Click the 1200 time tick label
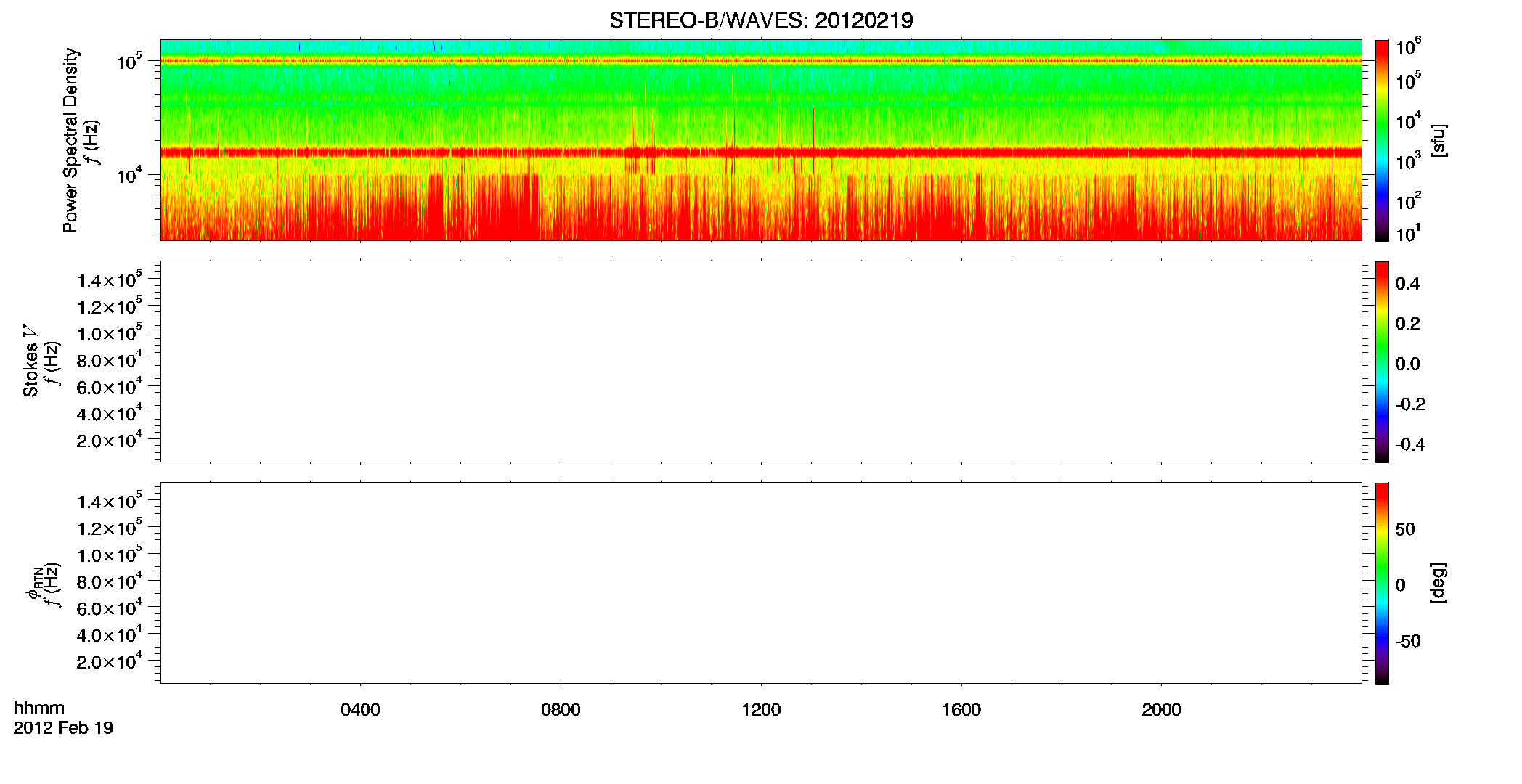Viewport: 1522px width, 784px height. click(761, 710)
